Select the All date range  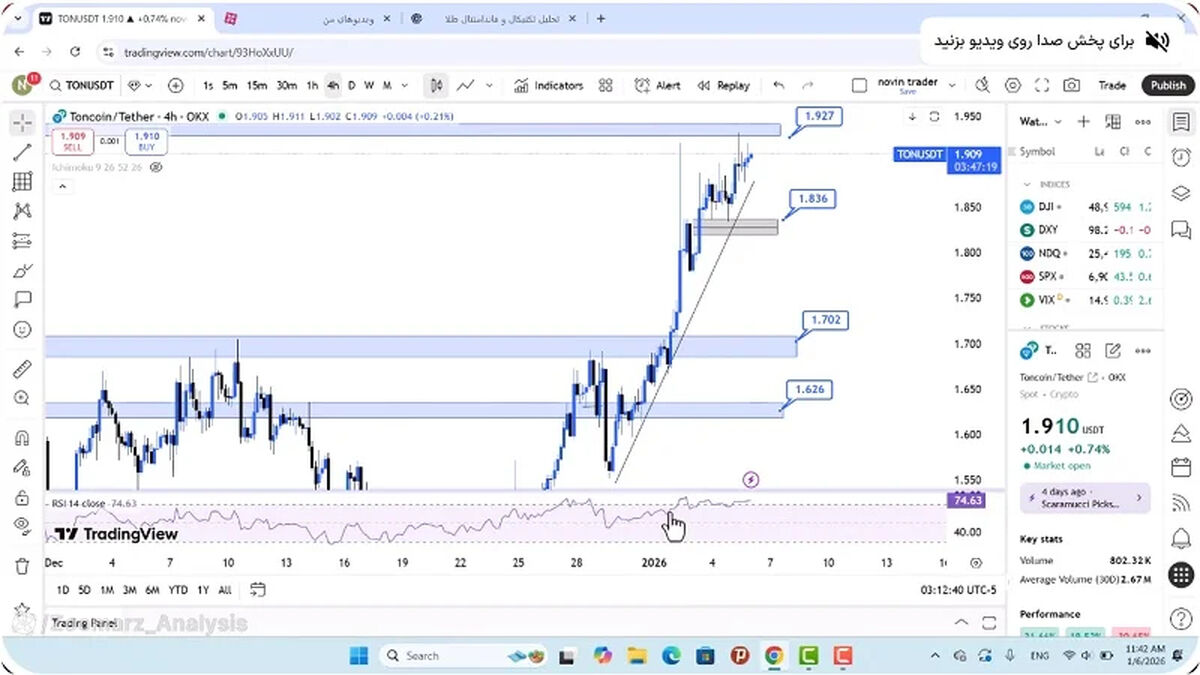click(225, 590)
